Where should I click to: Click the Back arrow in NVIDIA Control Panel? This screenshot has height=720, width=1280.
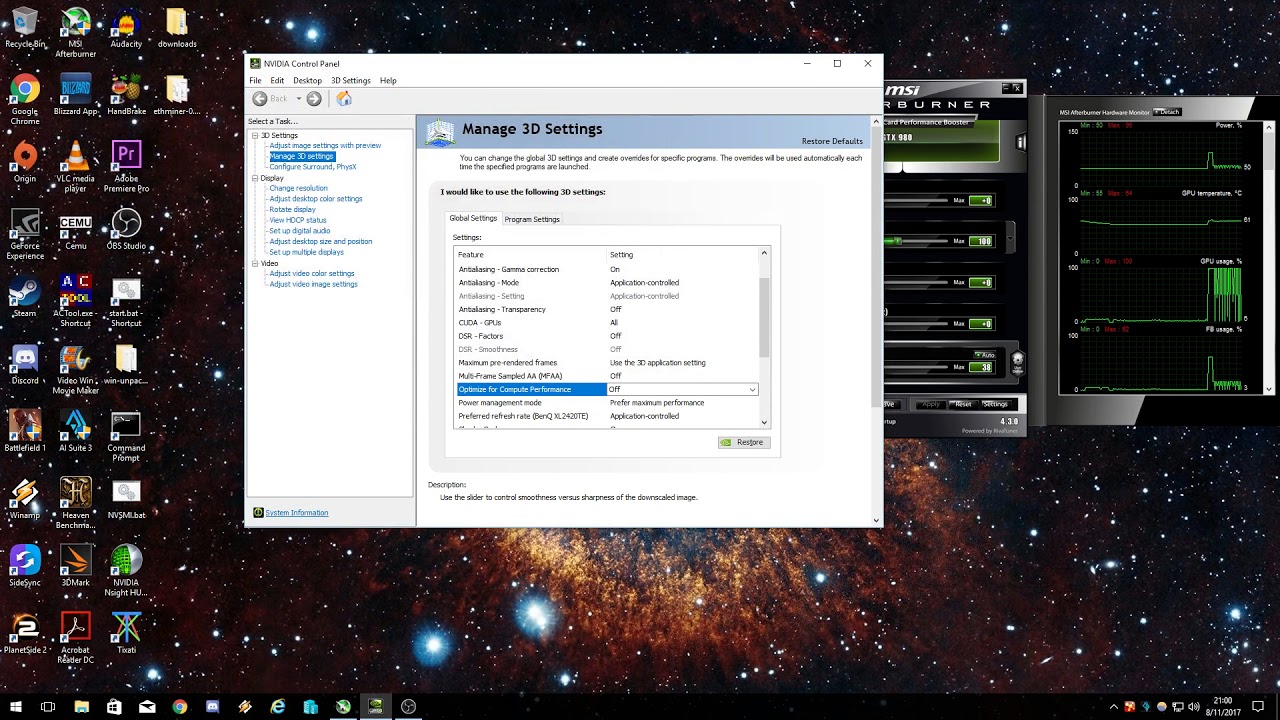[x=260, y=98]
